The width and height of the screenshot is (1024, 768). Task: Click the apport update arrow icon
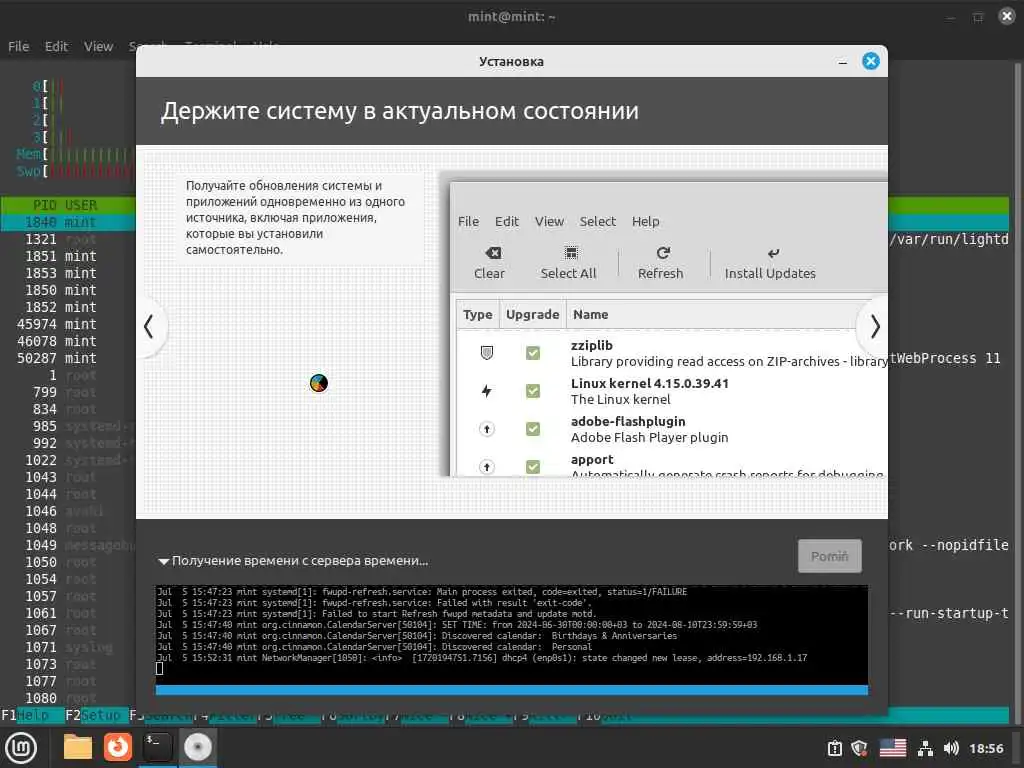(487, 466)
